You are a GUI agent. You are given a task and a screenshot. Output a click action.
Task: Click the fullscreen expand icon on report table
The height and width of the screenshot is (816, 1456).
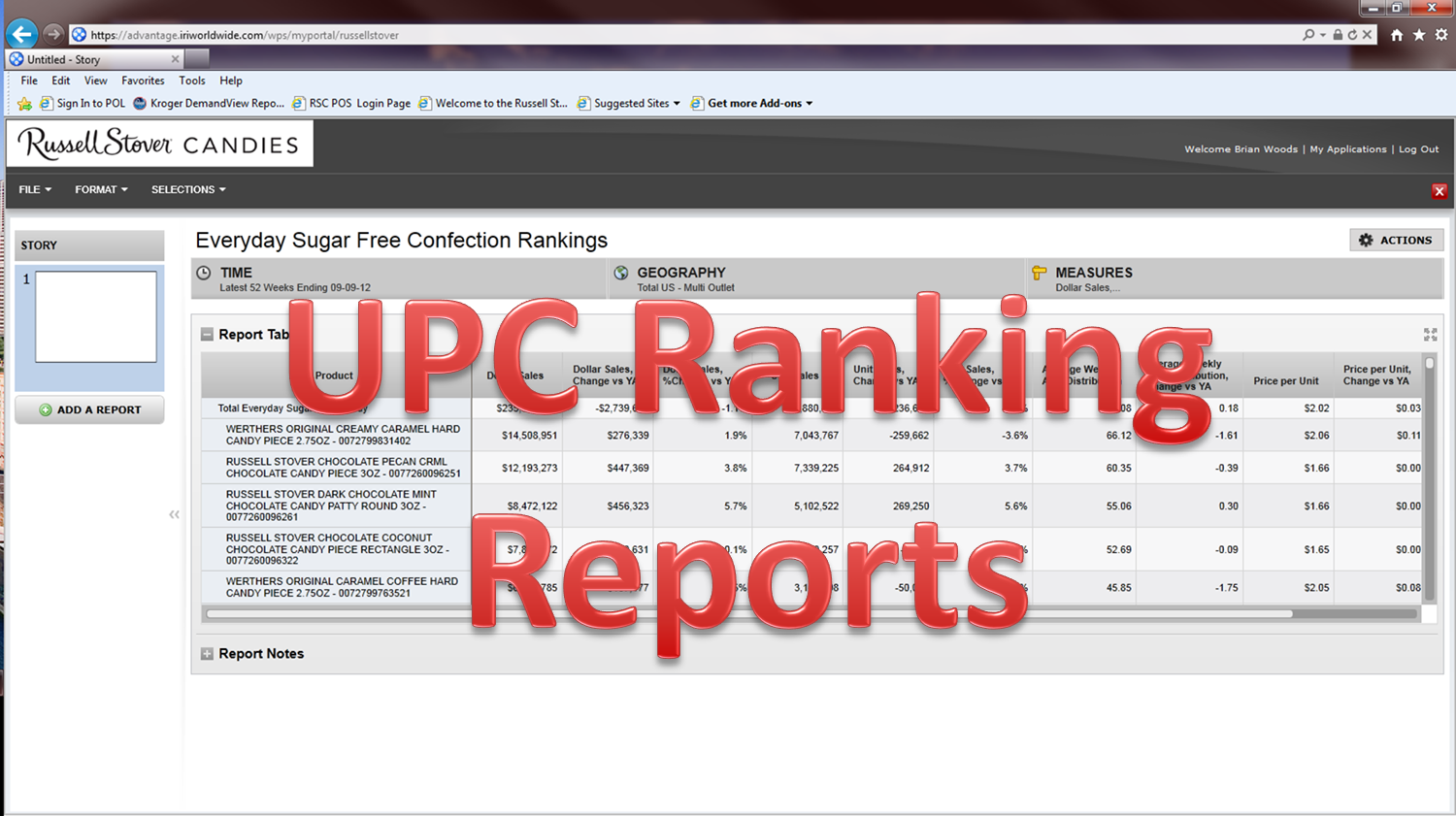[x=1430, y=335]
